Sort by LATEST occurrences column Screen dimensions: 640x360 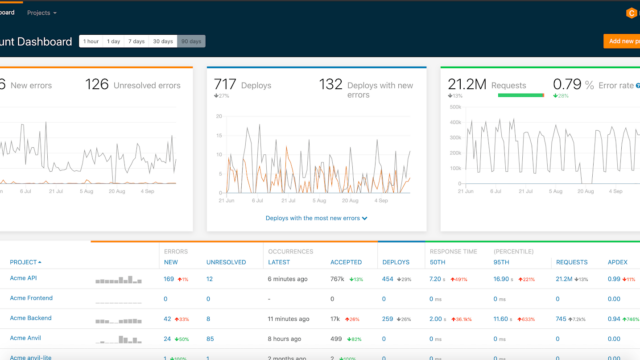[279, 262]
